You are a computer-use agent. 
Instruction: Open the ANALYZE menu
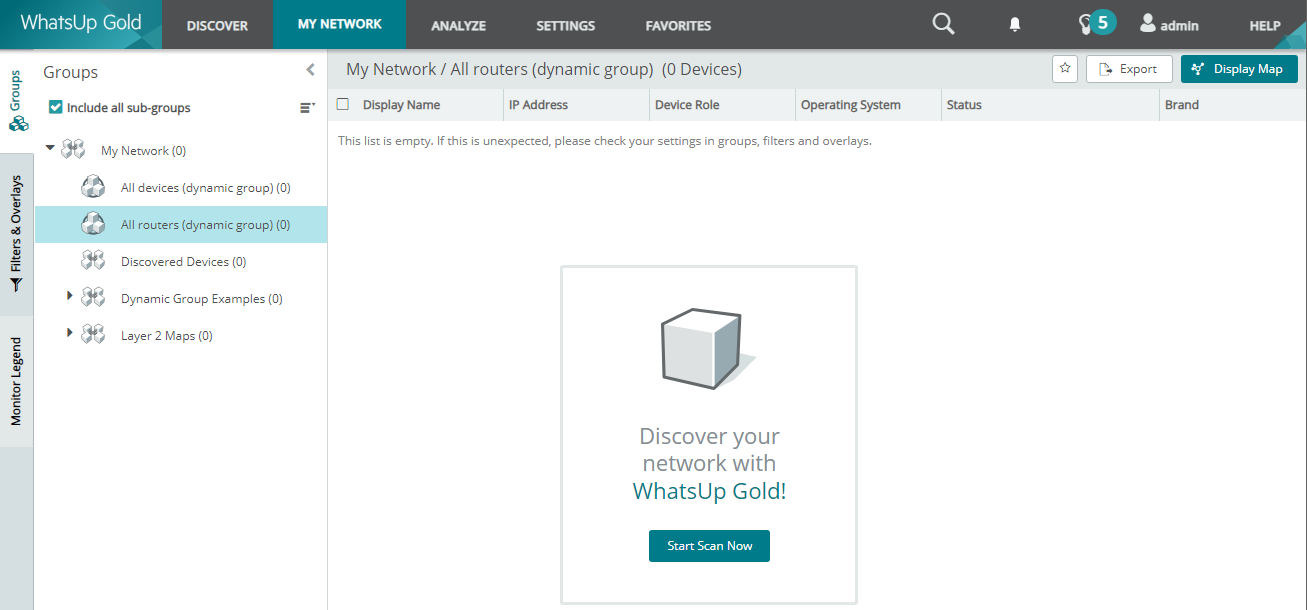[458, 26]
